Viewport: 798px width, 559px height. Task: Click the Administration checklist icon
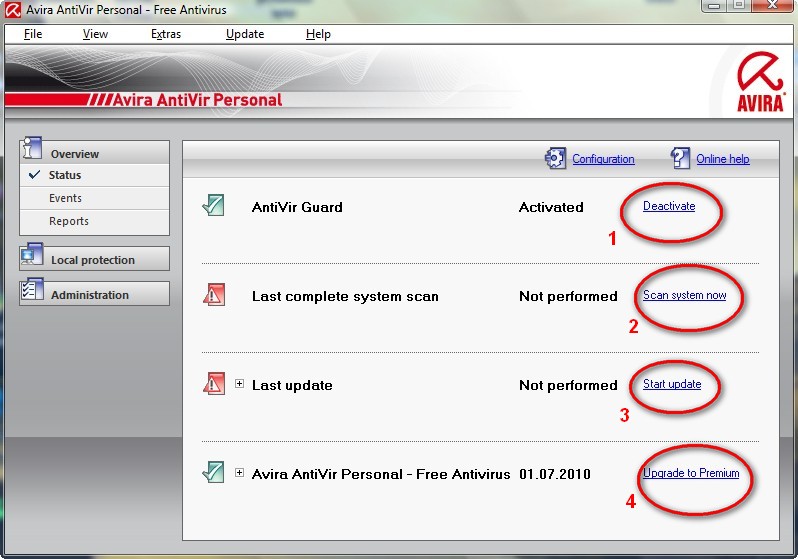click(x=33, y=289)
